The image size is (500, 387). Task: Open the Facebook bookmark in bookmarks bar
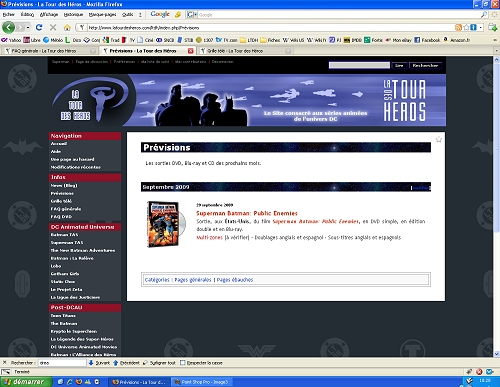pos(427,40)
